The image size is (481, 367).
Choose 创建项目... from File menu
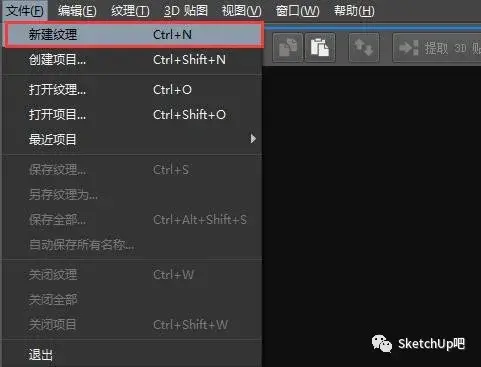coord(132,60)
